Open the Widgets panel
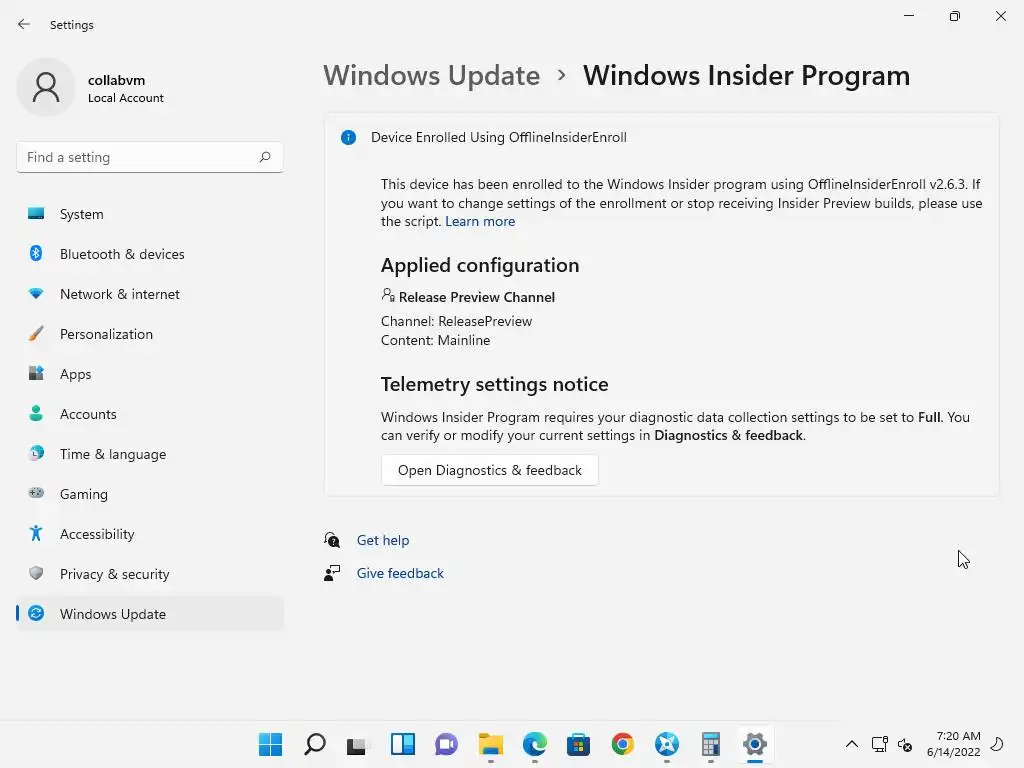This screenshot has width=1024, height=768. pos(403,744)
